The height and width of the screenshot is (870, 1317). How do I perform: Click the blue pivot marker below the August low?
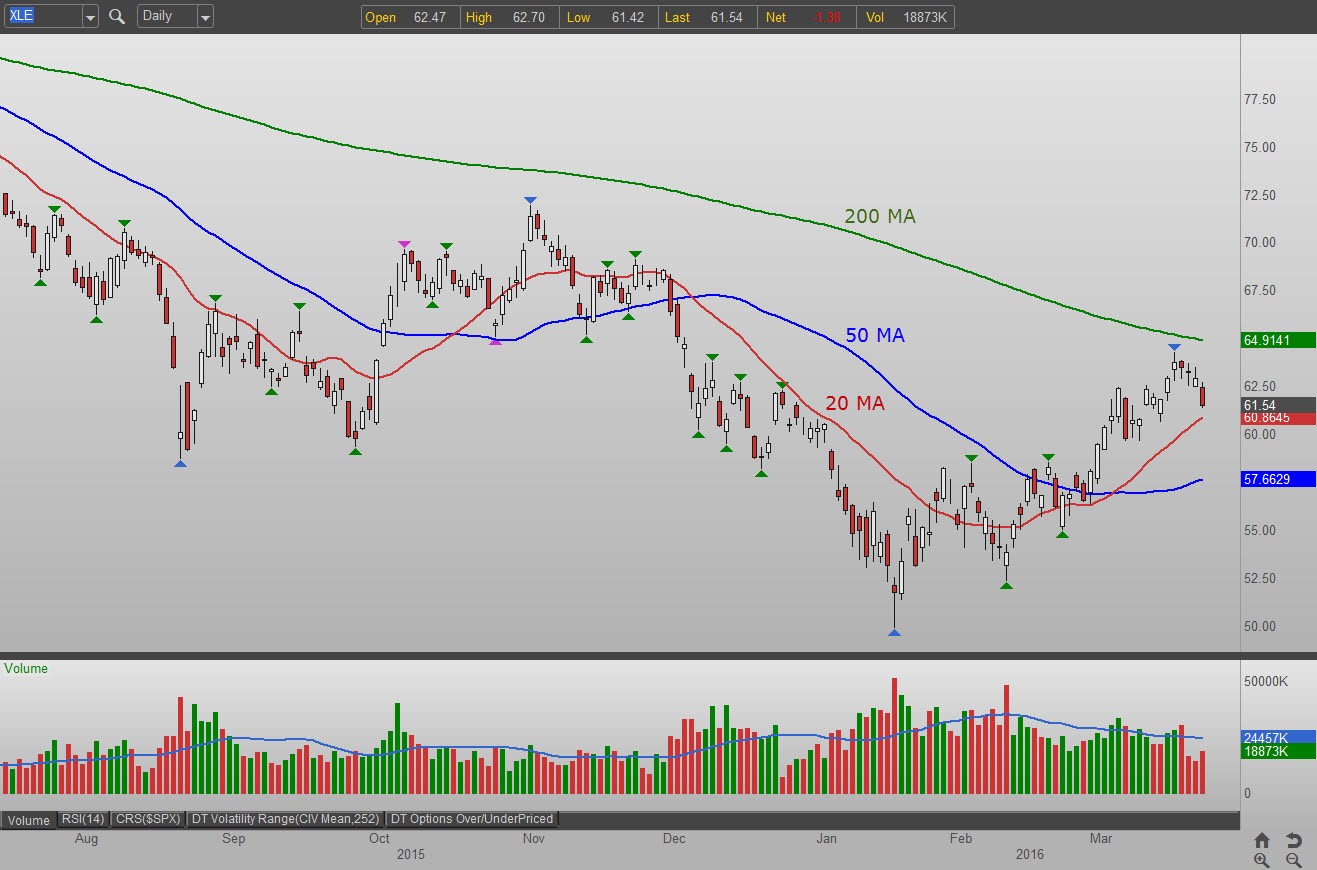pos(180,463)
